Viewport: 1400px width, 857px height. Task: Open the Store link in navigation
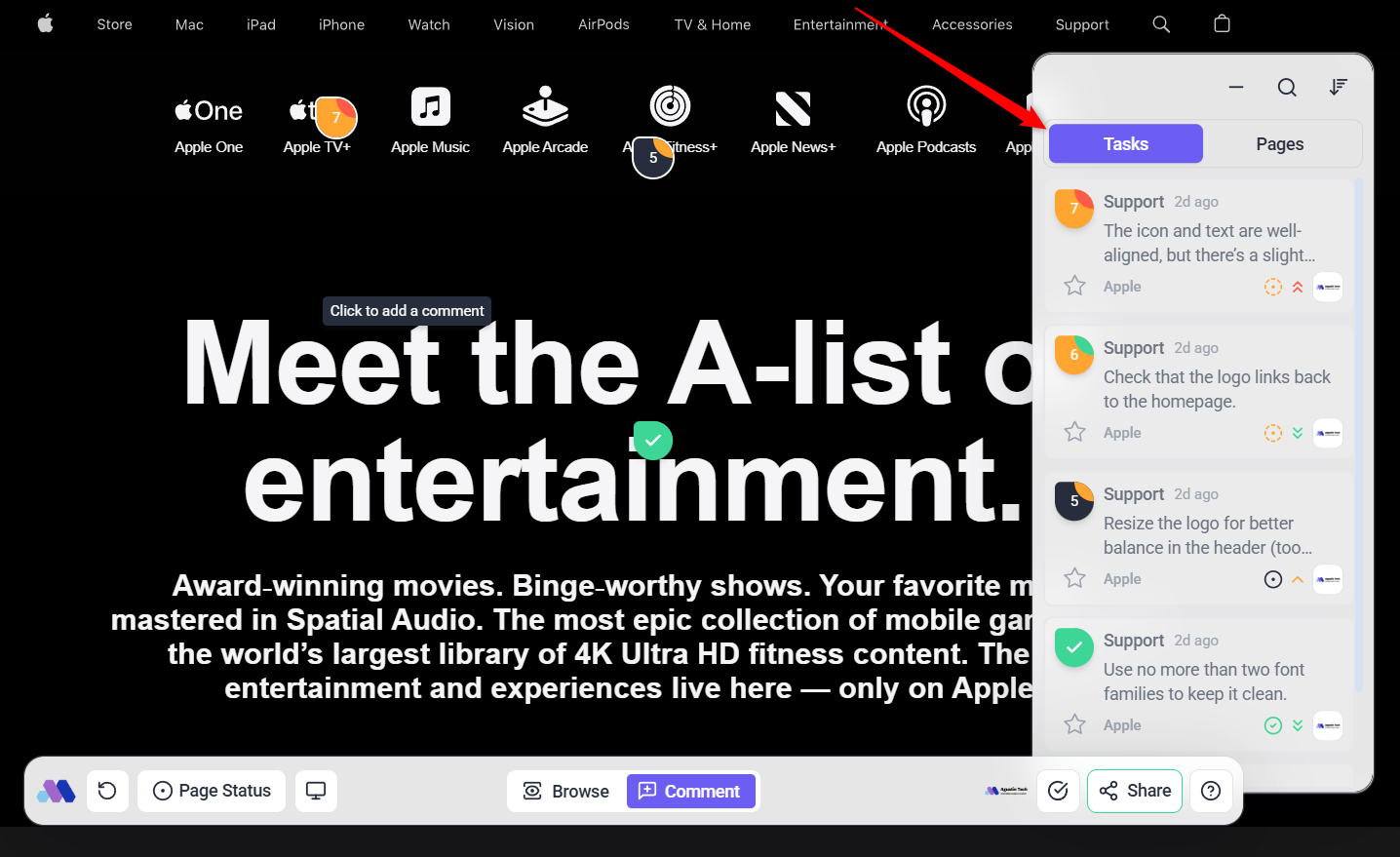point(114,24)
